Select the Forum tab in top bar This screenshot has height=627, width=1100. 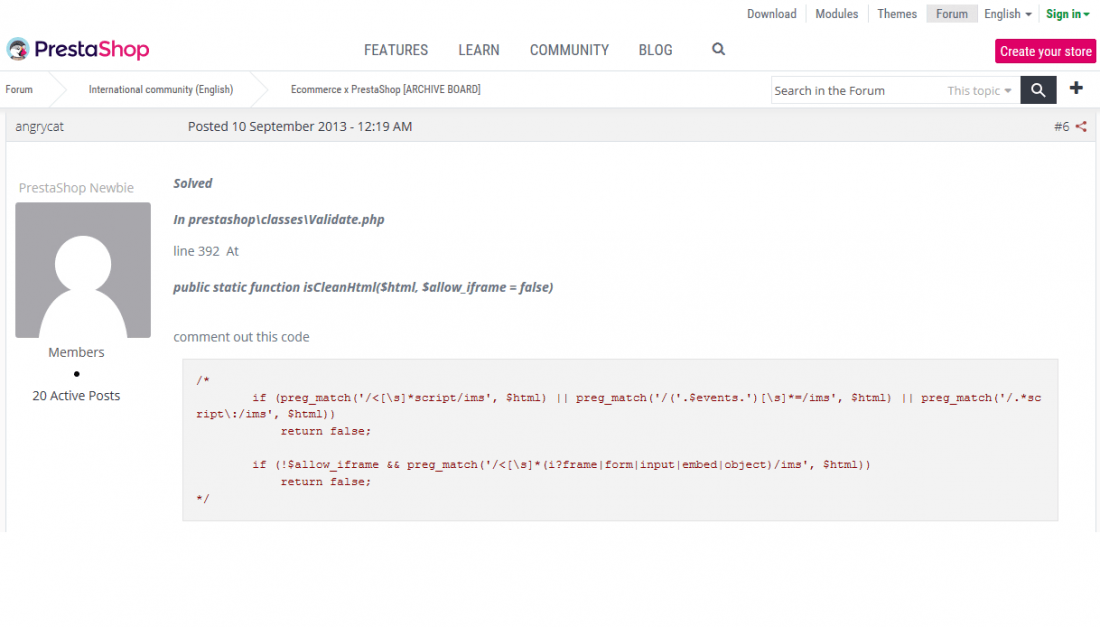pyautogui.click(x=951, y=14)
